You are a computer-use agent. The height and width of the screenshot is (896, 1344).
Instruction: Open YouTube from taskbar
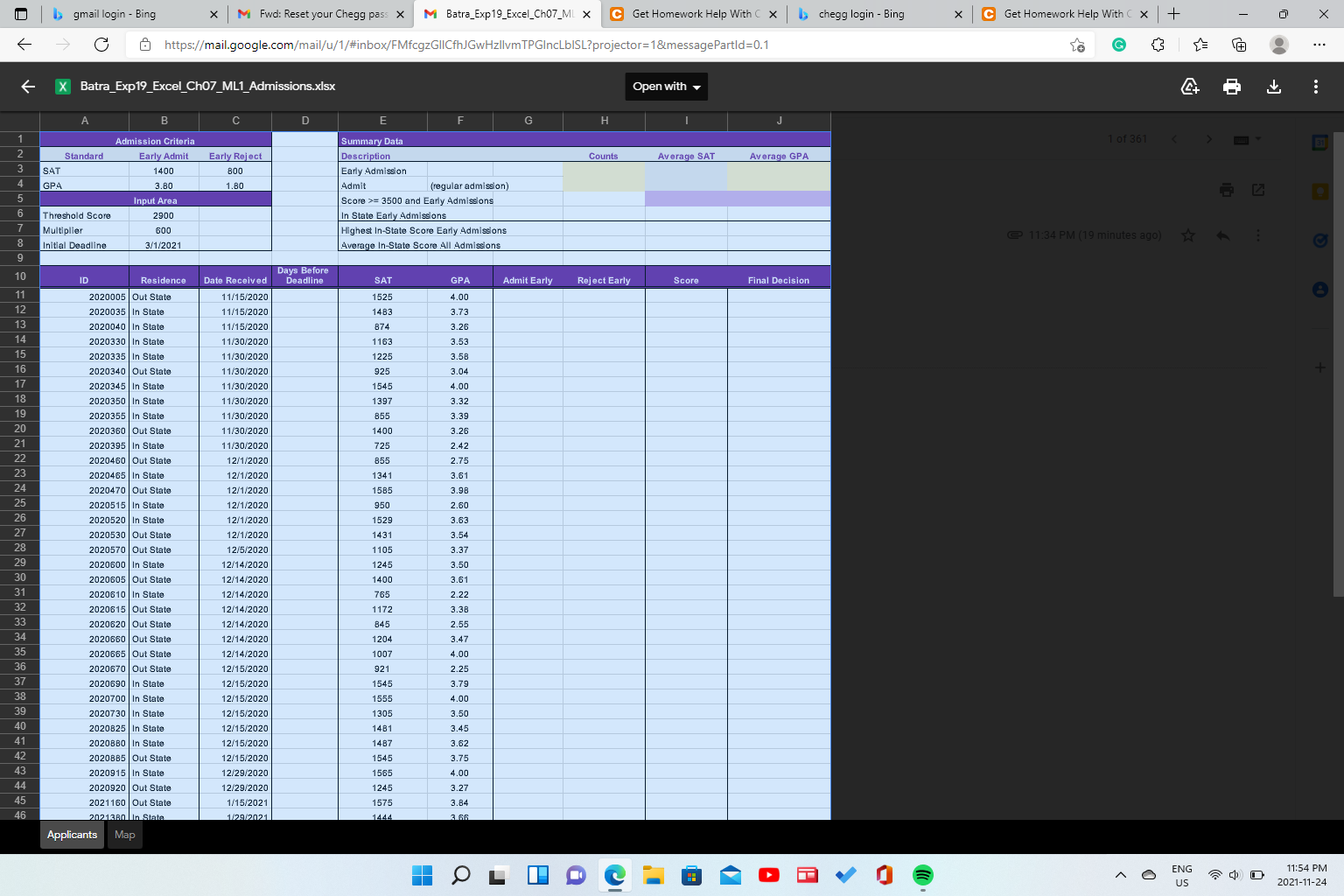pos(768,875)
